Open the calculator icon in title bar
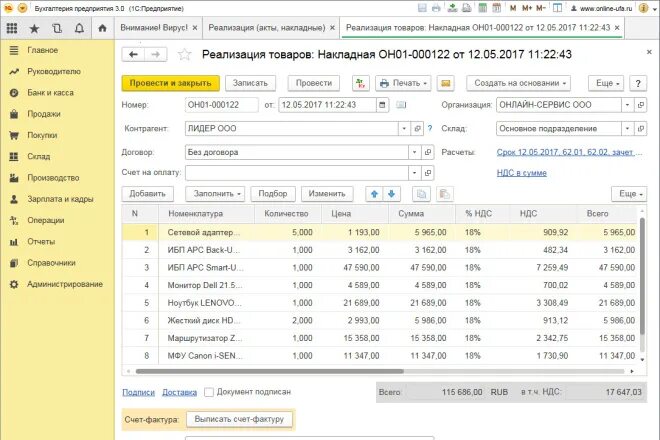 [x=482, y=8]
